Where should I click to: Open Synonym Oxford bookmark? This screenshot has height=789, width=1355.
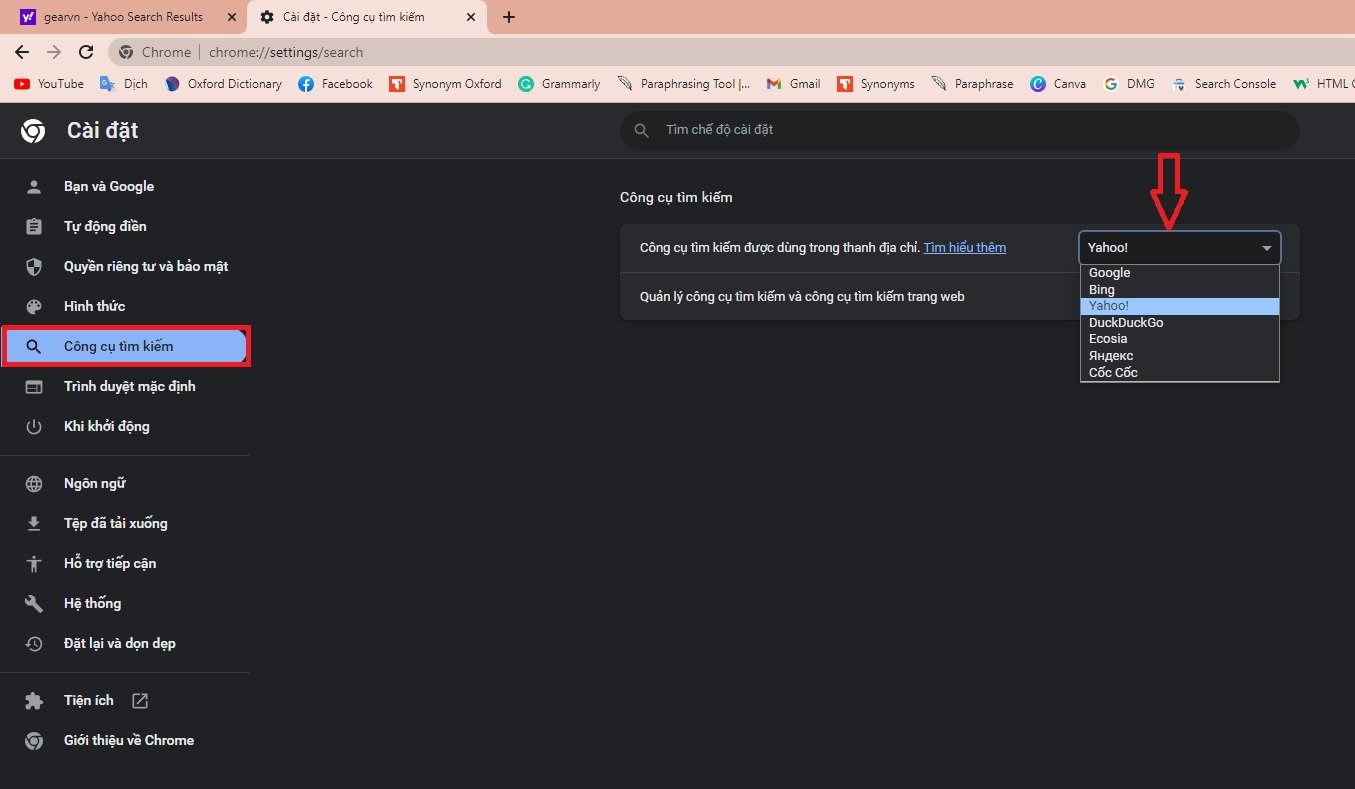point(445,84)
